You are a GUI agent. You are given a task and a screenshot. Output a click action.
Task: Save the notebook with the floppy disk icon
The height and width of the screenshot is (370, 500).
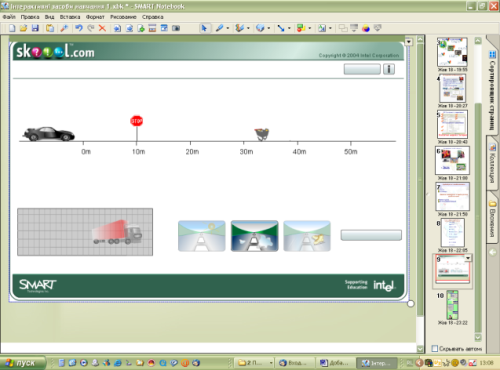pyautogui.click(x=35, y=28)
